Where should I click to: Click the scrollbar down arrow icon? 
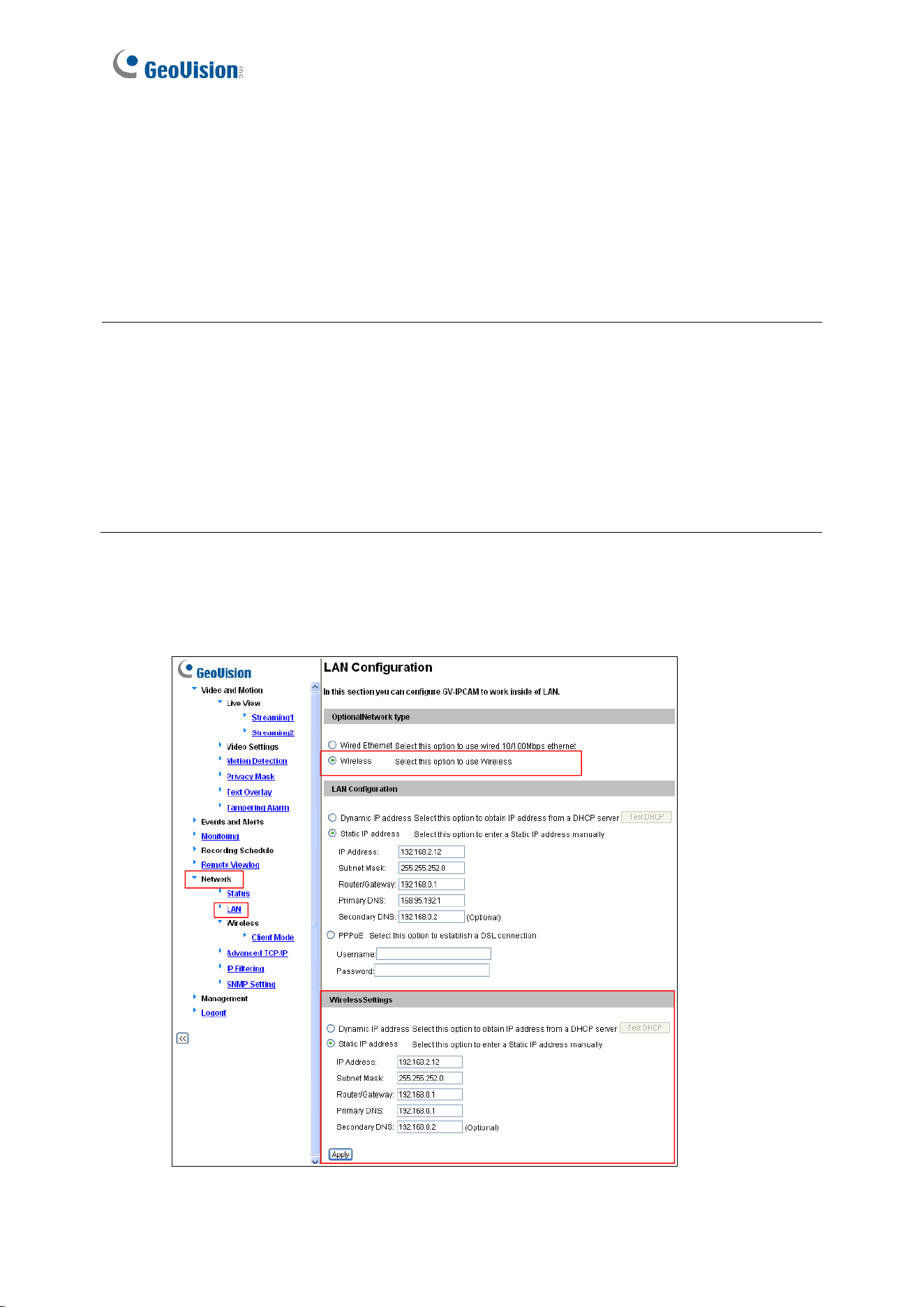pyautogui.click(x=315, y=1161)
